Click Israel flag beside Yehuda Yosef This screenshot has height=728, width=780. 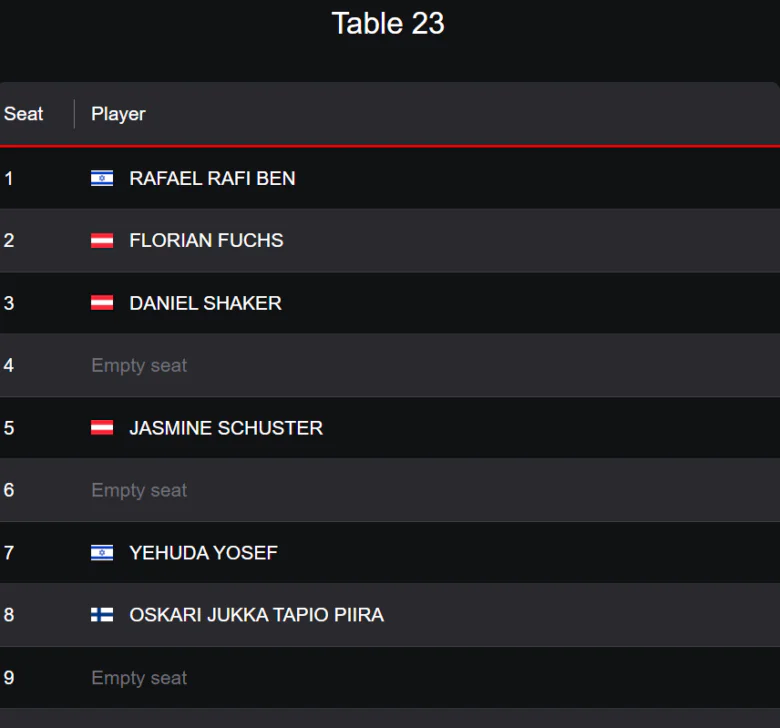[102, 553]
